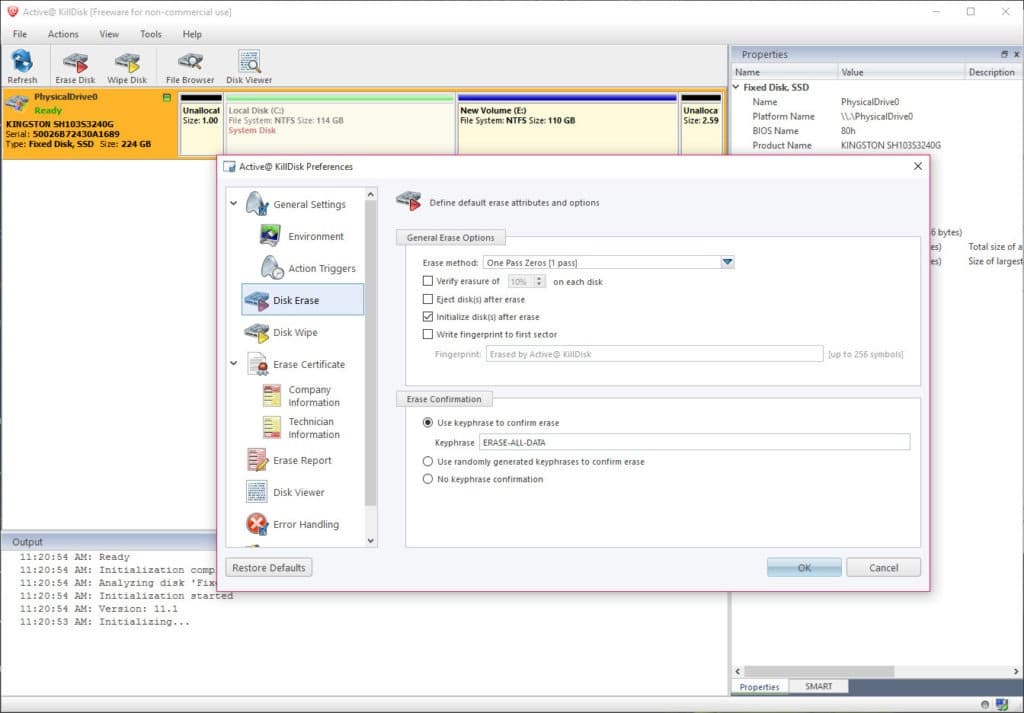The image size is (1024, 713).
Task: Click the Keyphrase text field
Action: coord(694,442)
